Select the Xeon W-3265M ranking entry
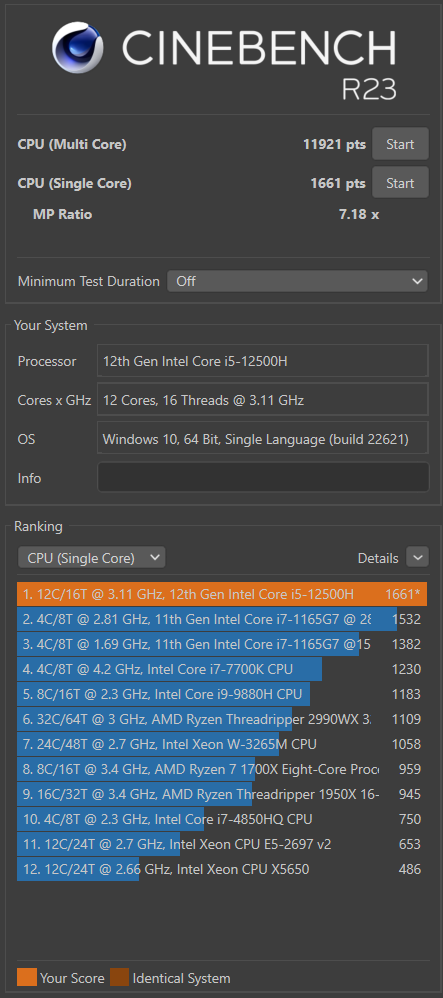 [x=222, y=744]
